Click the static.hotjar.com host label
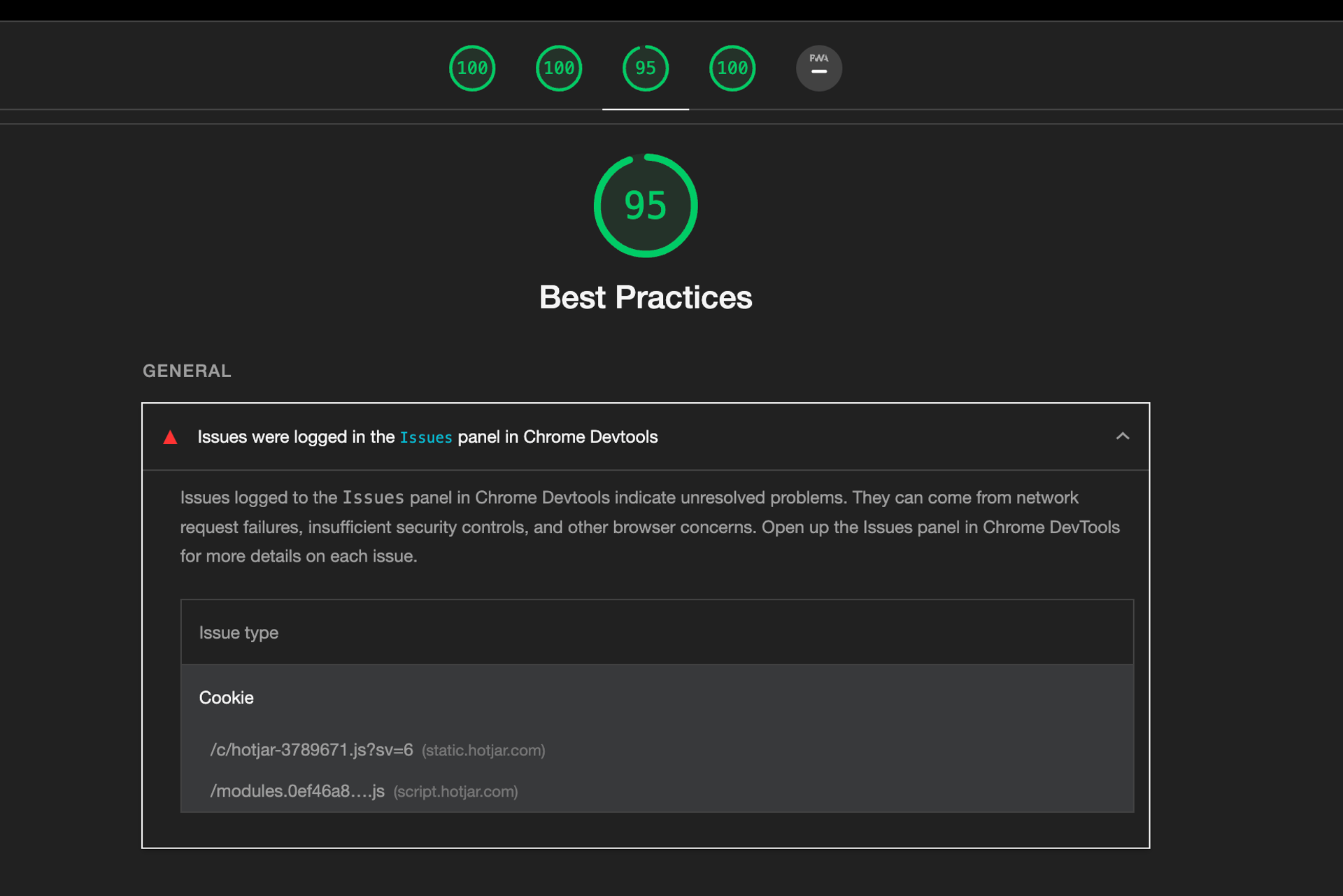 [483, 751]
